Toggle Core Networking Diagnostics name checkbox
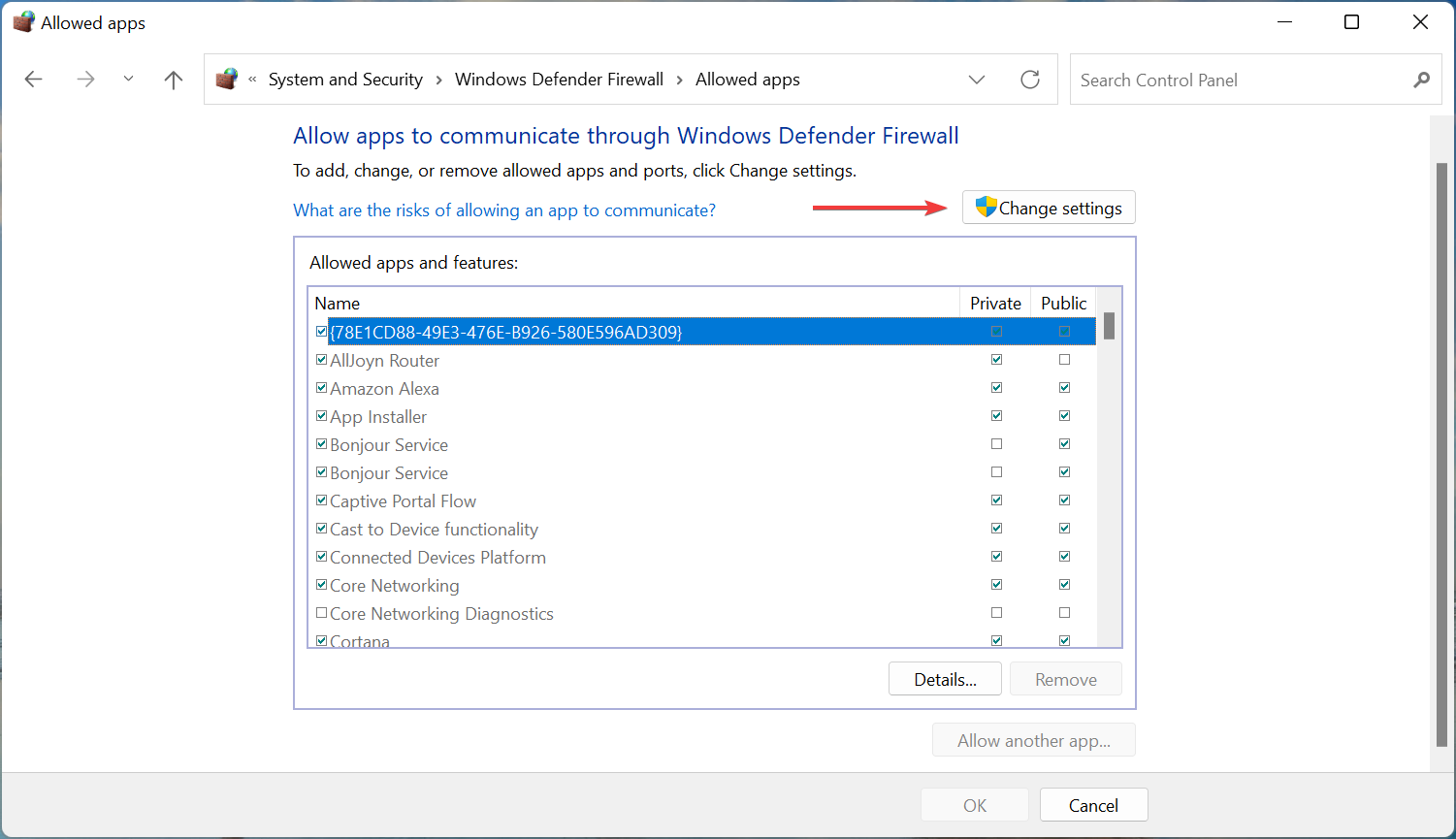Screen dimensions: 1456x839 click(322, 613)
